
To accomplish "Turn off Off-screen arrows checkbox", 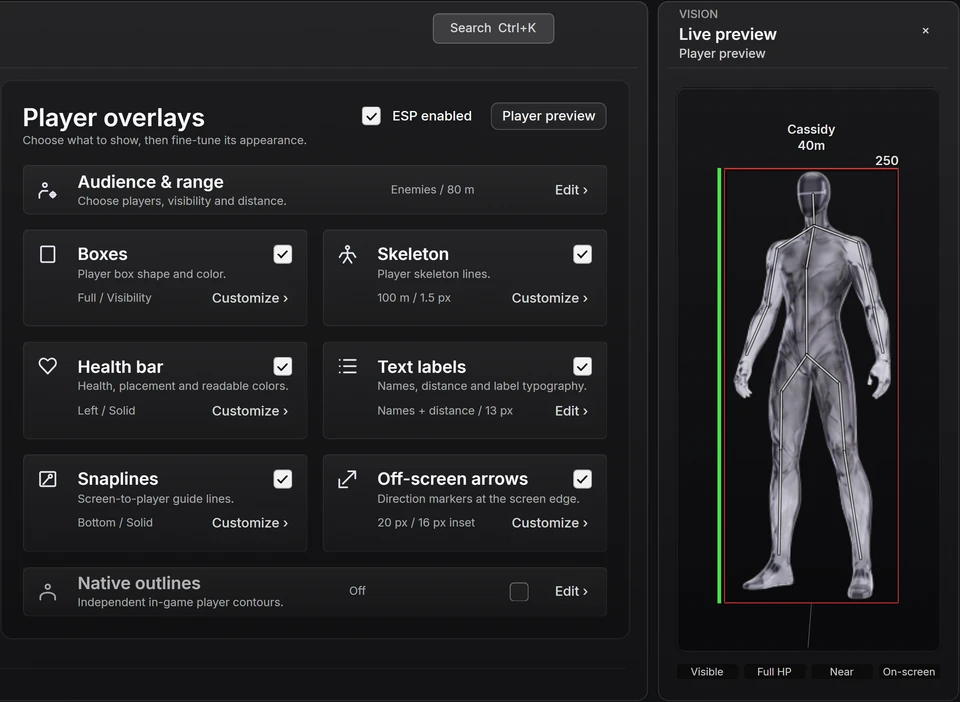I will (582, 479).
